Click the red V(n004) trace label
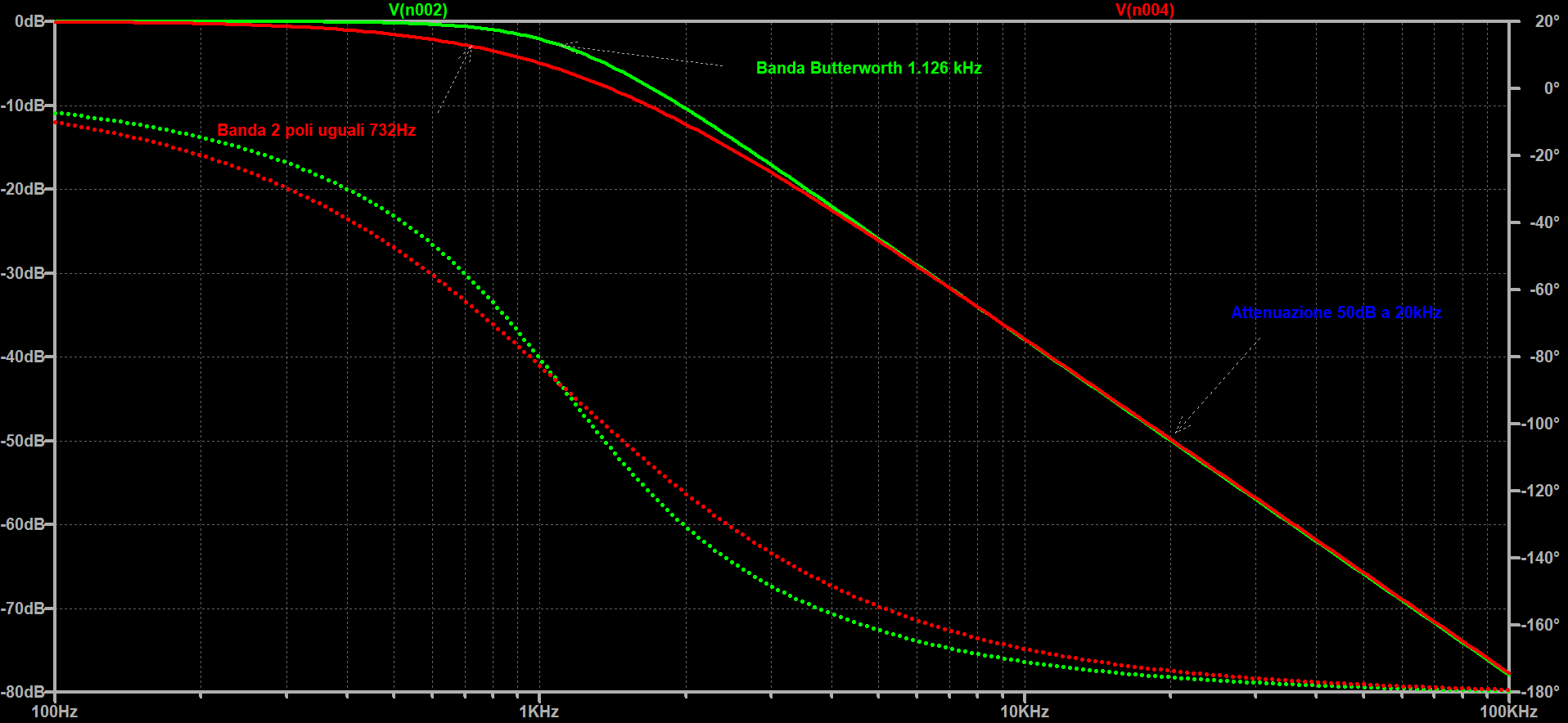Viewport: 1568px width, 723px height. coord(1144,10)
